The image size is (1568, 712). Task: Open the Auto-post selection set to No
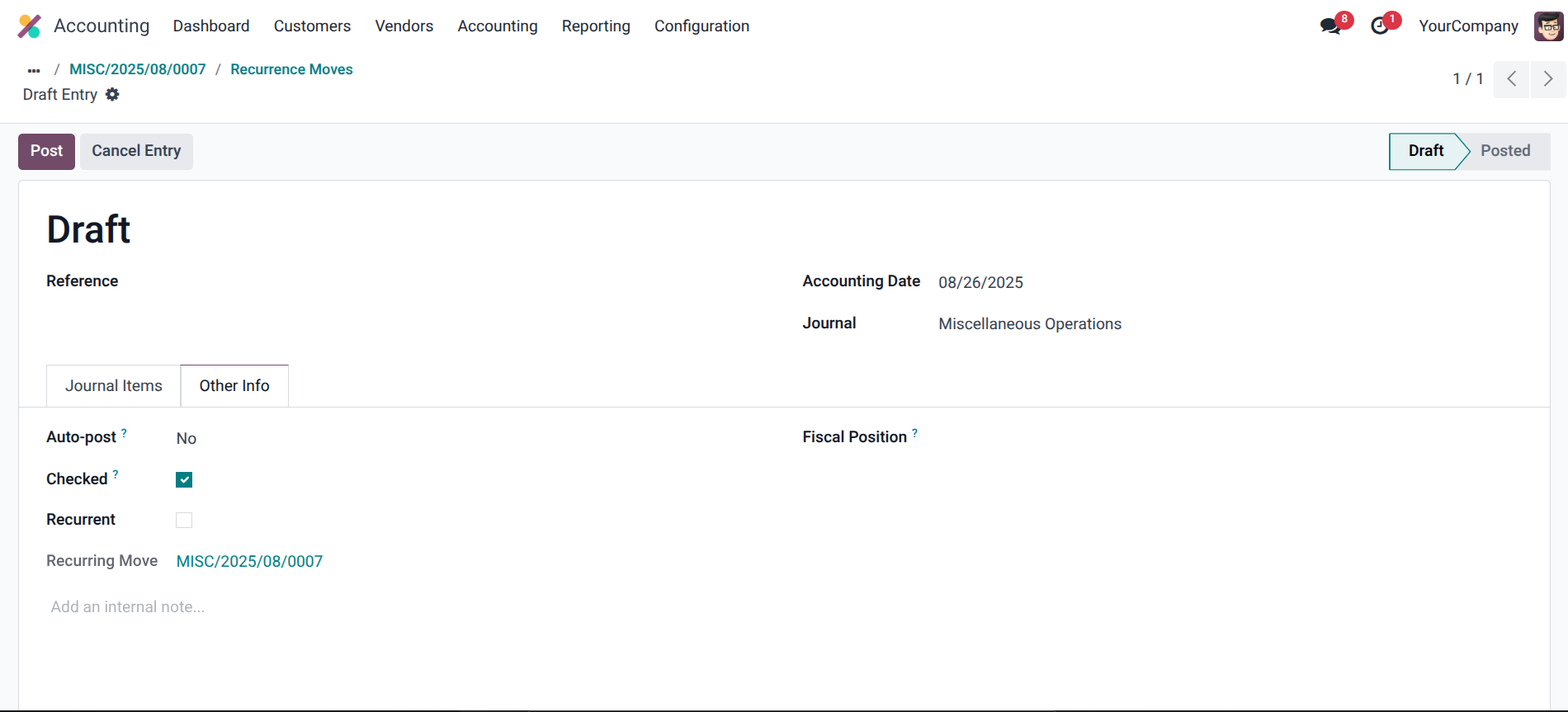pos(187,439)
